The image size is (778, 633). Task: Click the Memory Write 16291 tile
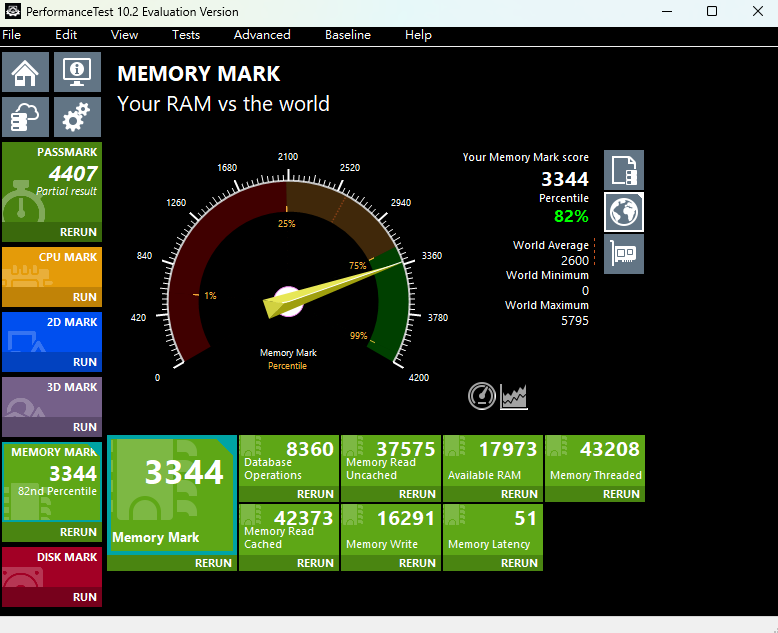pyautogui.click(x=391, y=530)
